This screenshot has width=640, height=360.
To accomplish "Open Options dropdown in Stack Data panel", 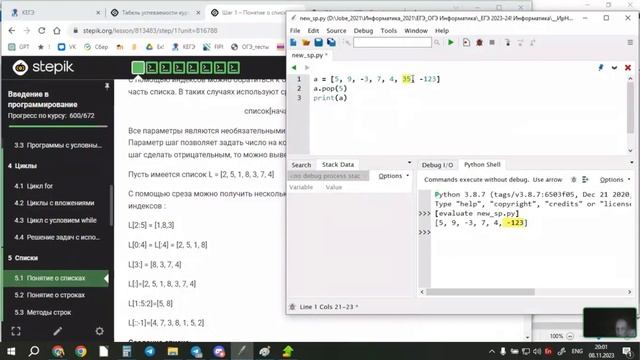I will pos(393,176).
